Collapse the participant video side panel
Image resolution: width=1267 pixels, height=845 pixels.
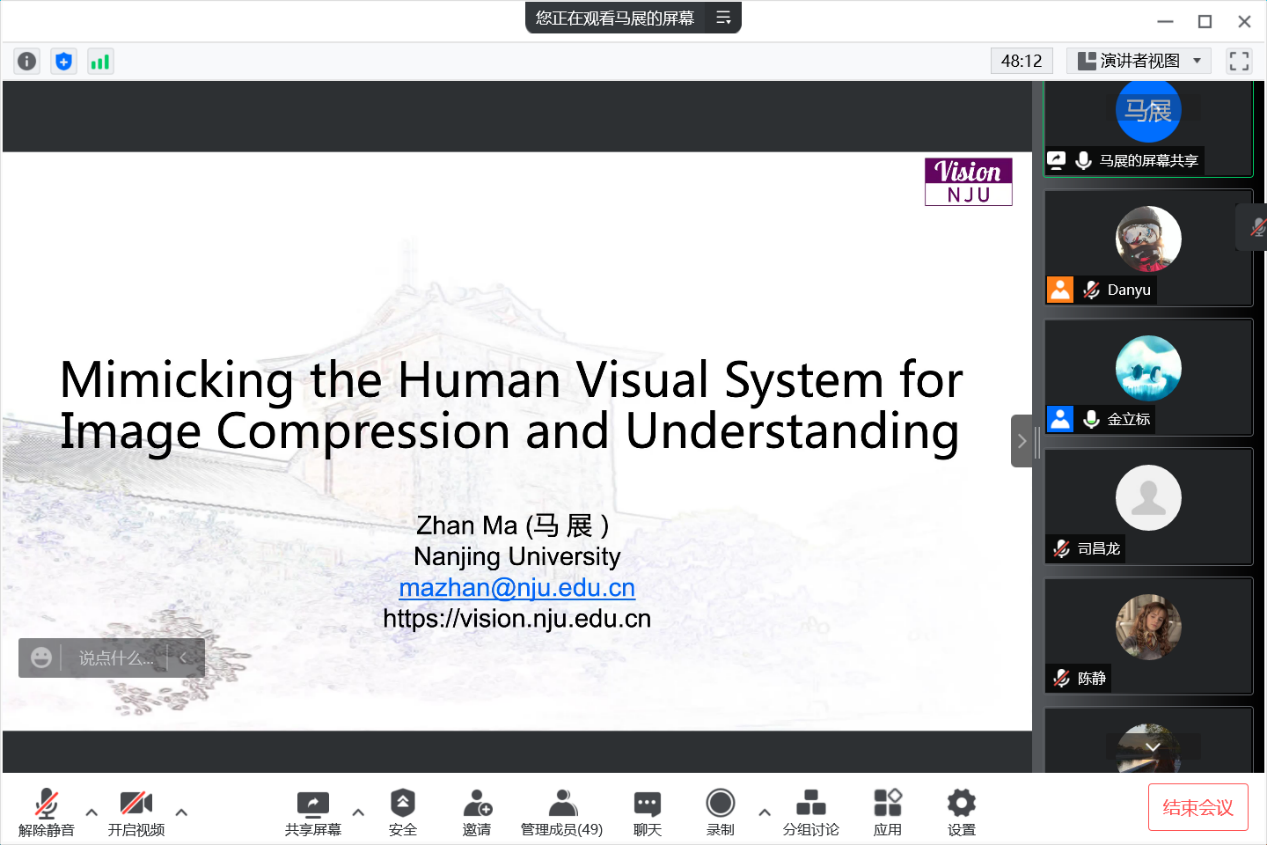(x=1021, y=441)
